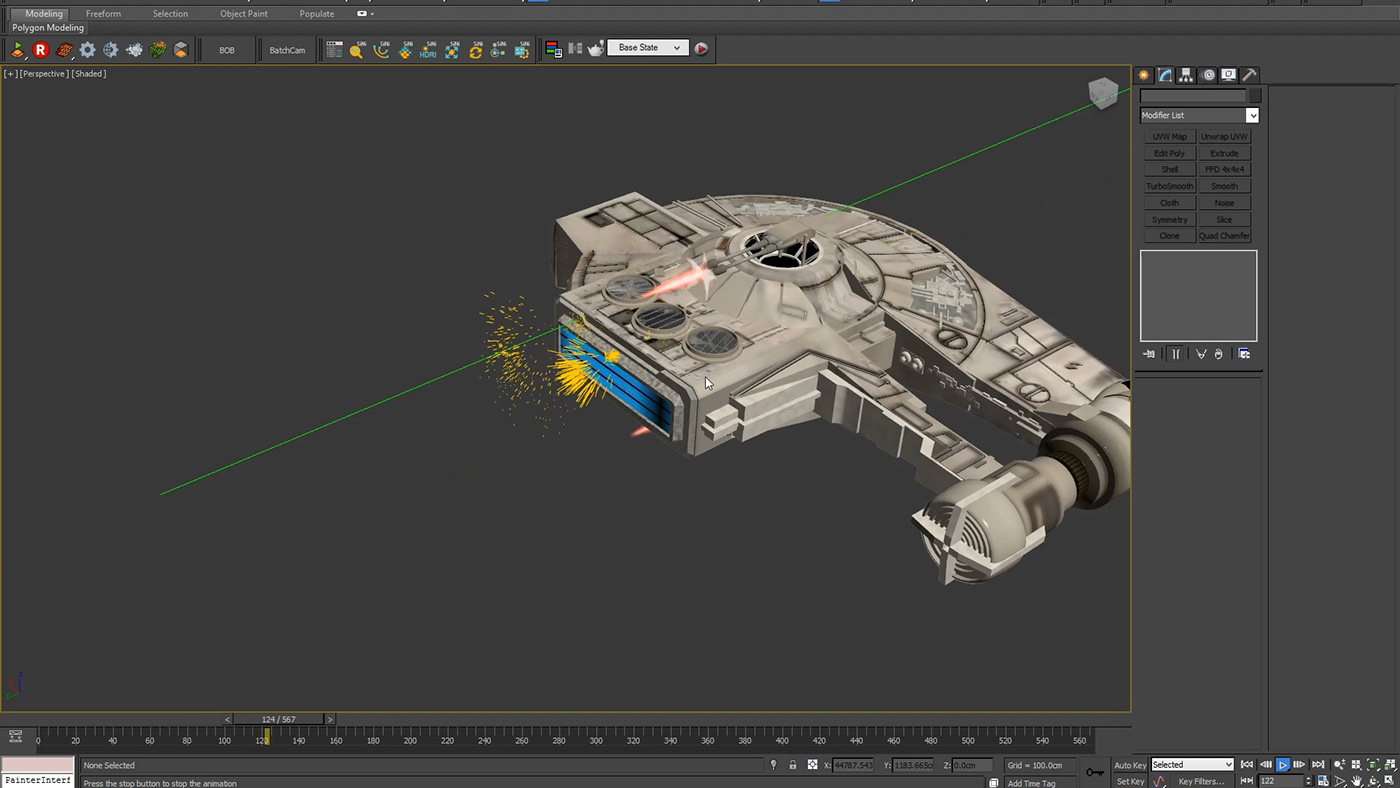Viewport: 1400px width, 788px height.
Task: Open the Shaded viewport shading menu
Action: pyautogui.click(x=89, y=74)
